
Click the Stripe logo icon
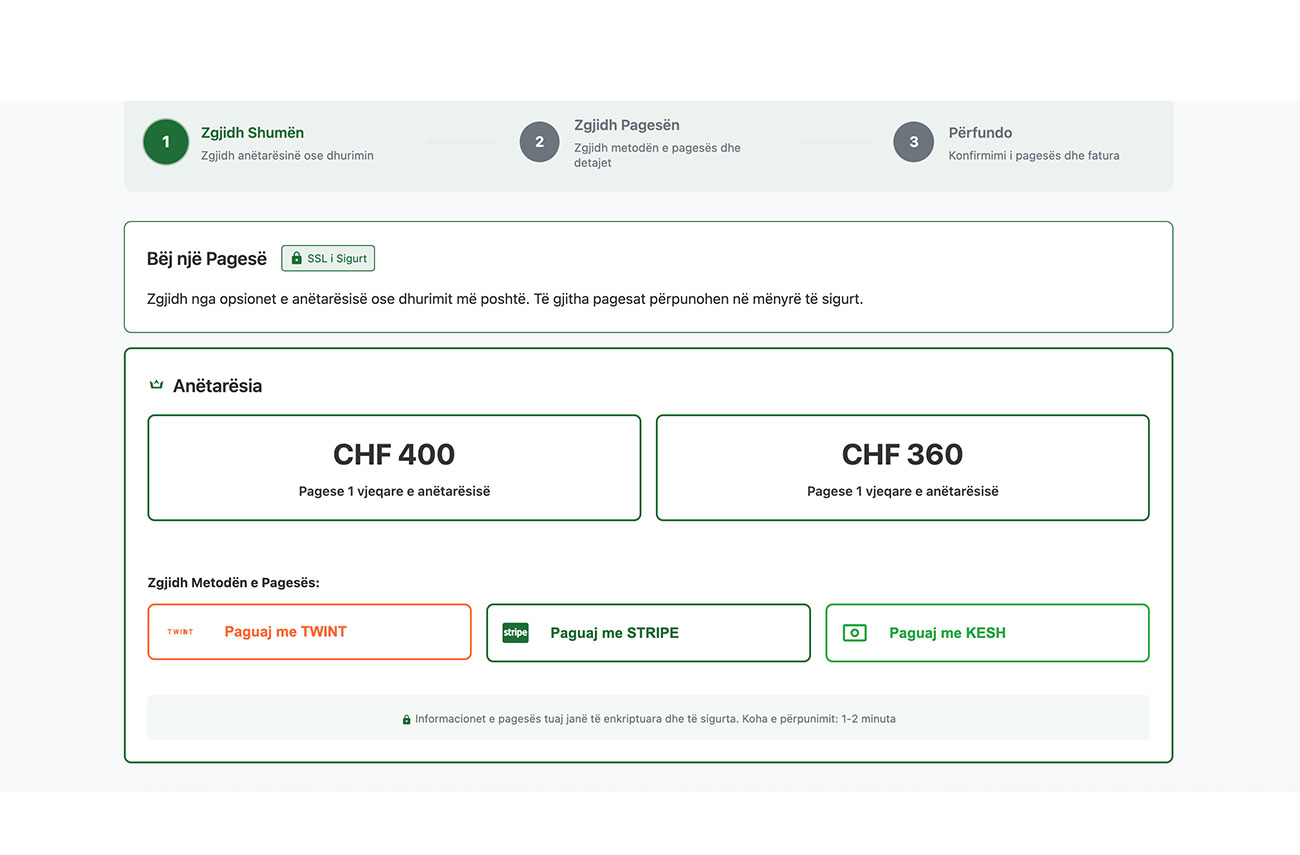click(515, 633)
